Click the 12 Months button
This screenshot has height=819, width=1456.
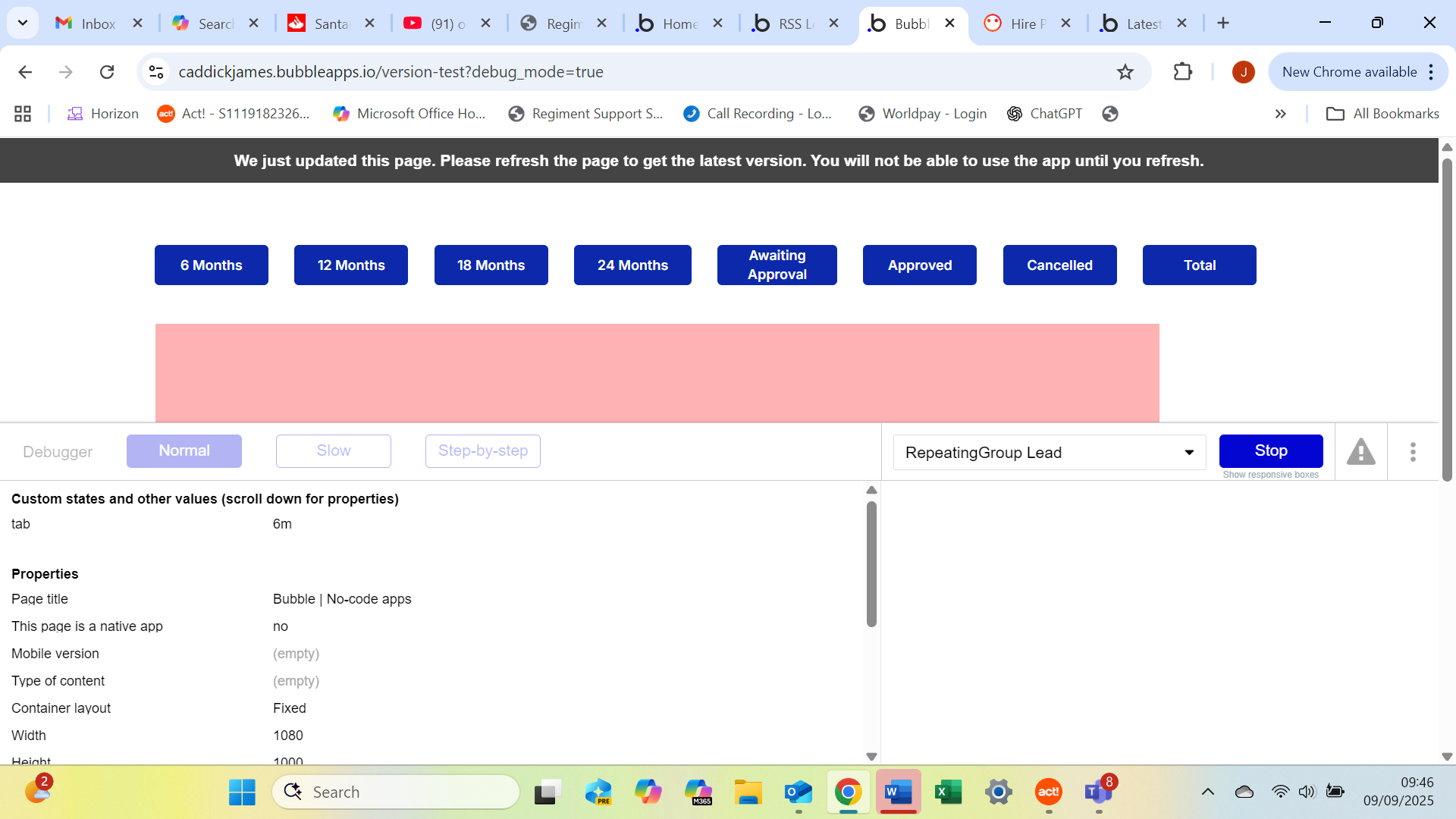[350, 265]
